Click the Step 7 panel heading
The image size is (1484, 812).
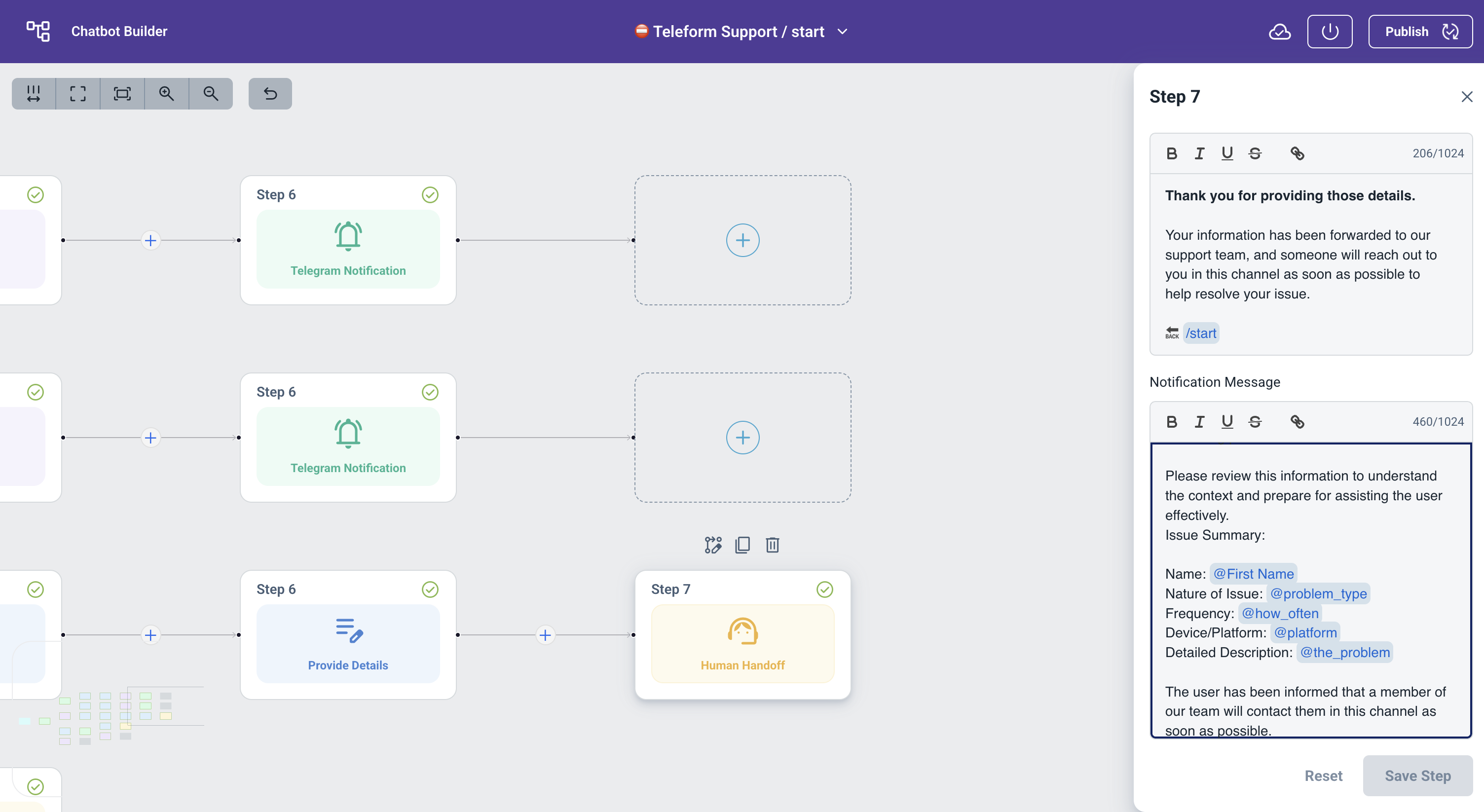point(1175,97)
